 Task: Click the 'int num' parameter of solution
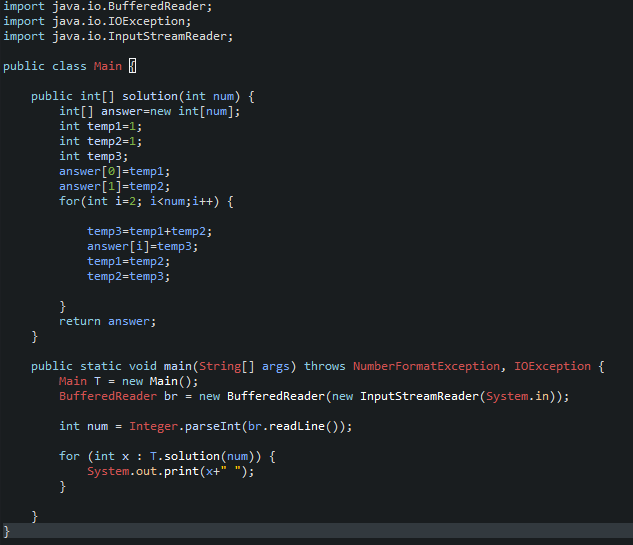210,96
